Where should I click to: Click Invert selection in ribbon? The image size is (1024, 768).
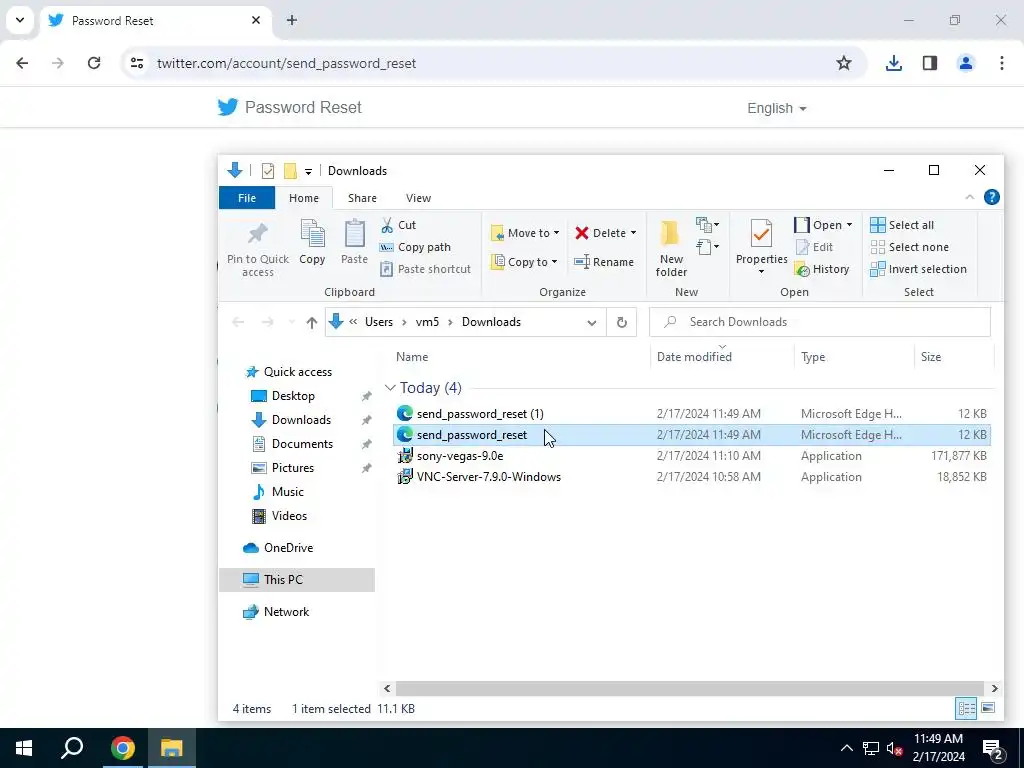point(918,269)
